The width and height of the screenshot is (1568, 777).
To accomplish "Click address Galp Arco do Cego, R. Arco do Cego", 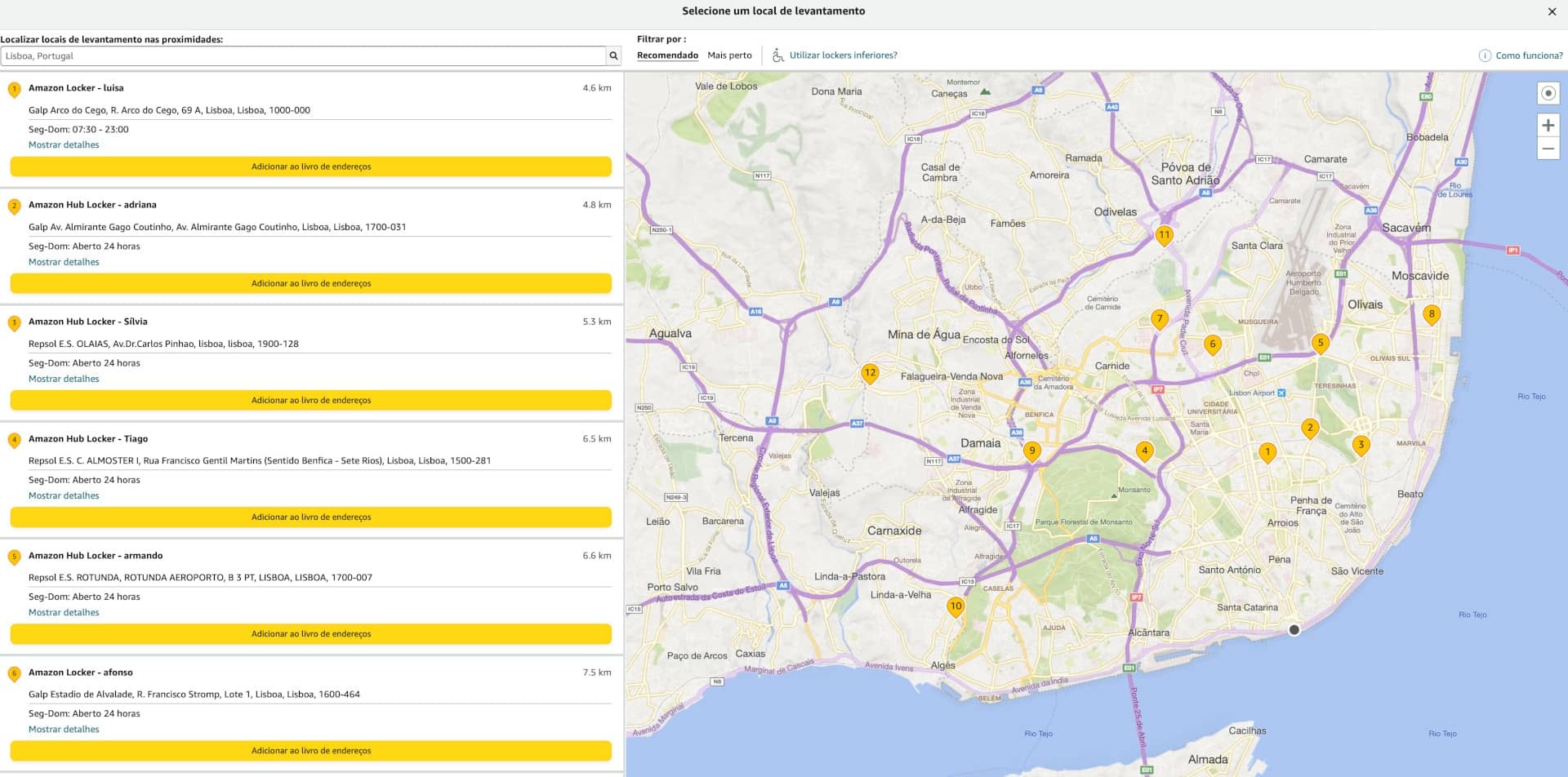I will click(x=169, y=110).
